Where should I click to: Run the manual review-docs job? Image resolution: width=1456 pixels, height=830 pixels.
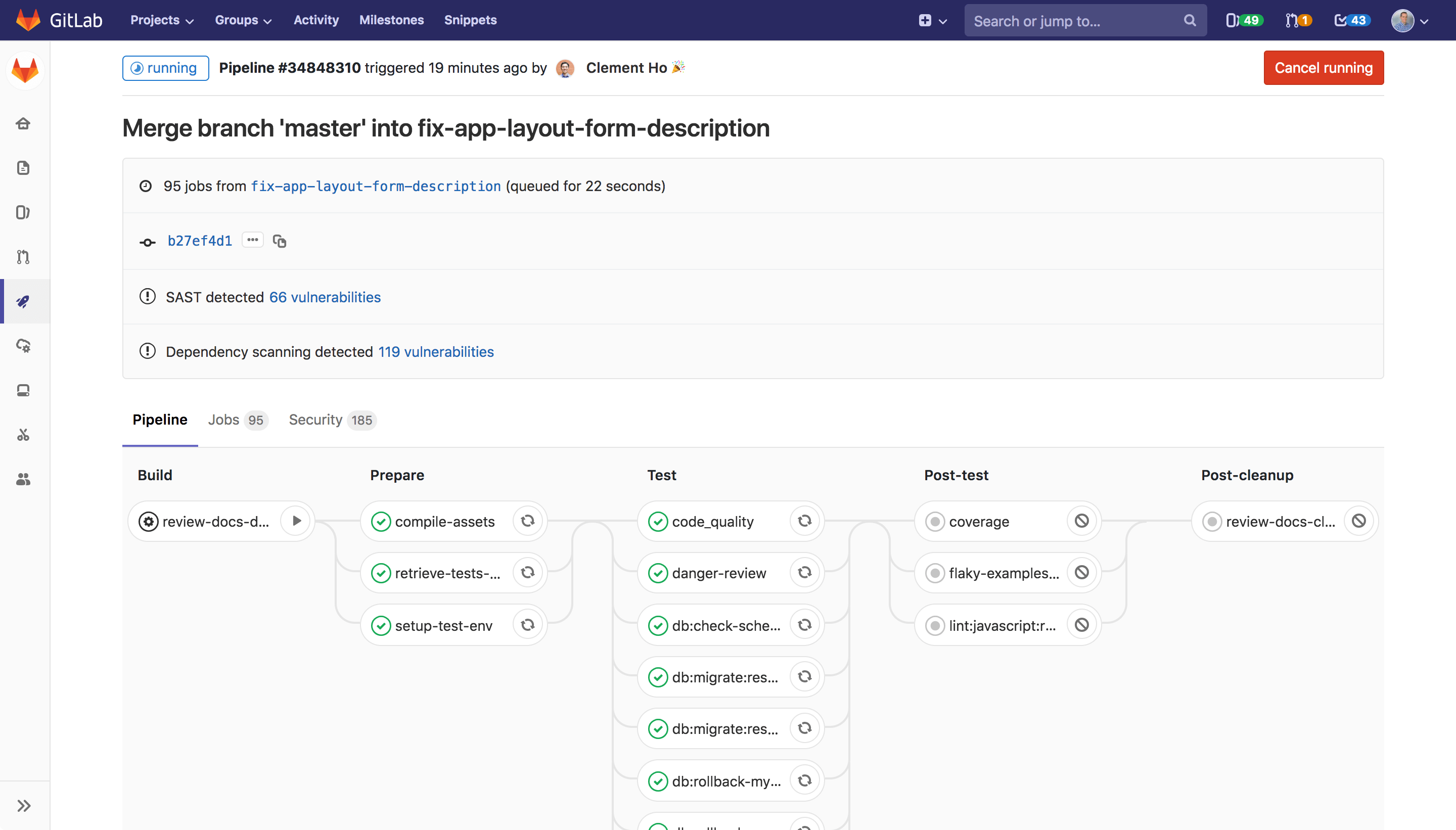pyautogui.click(x=296, y=521)
